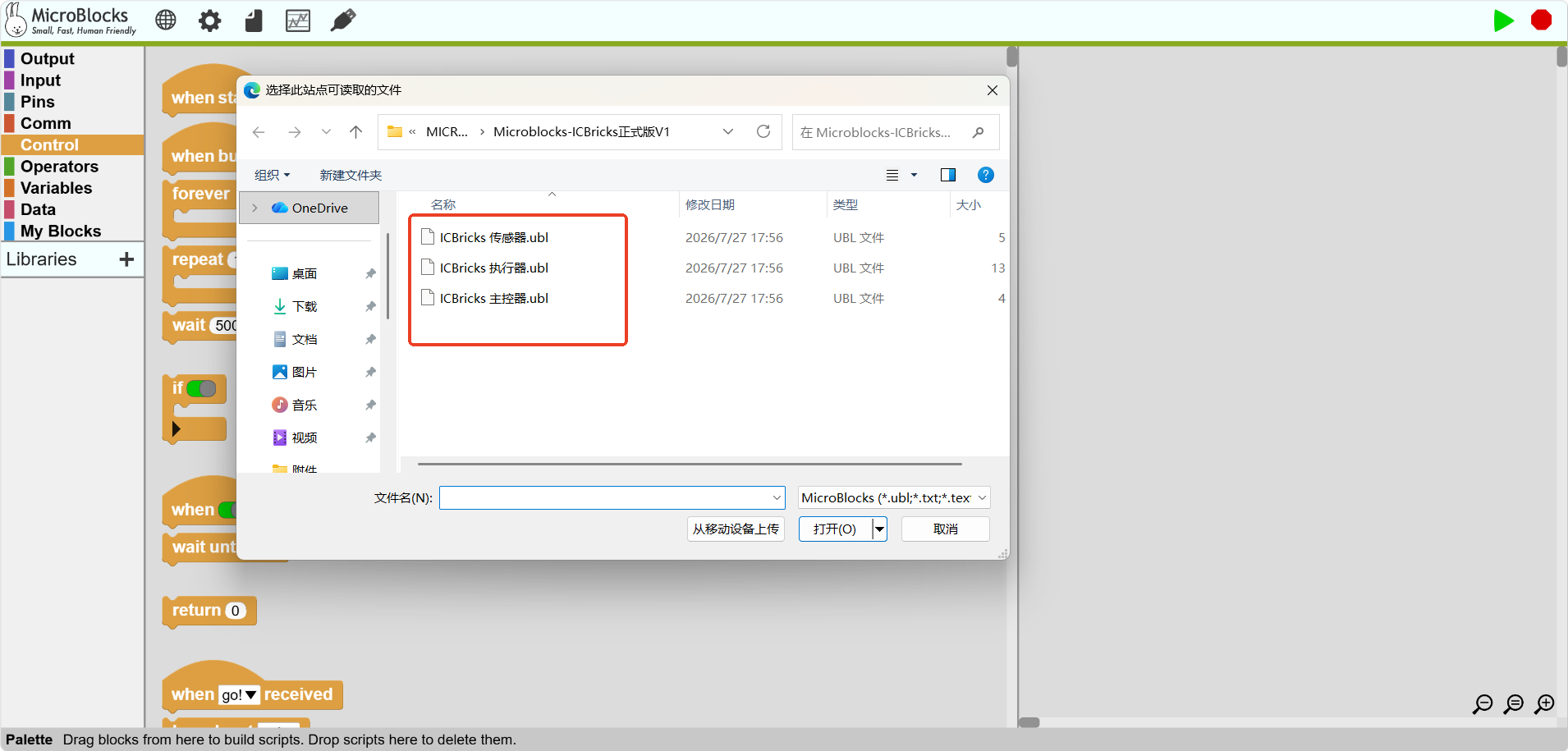Select the Operators block category
Image resolution: width=1568 pixels, height=751 pixels.
pos(59,167)
